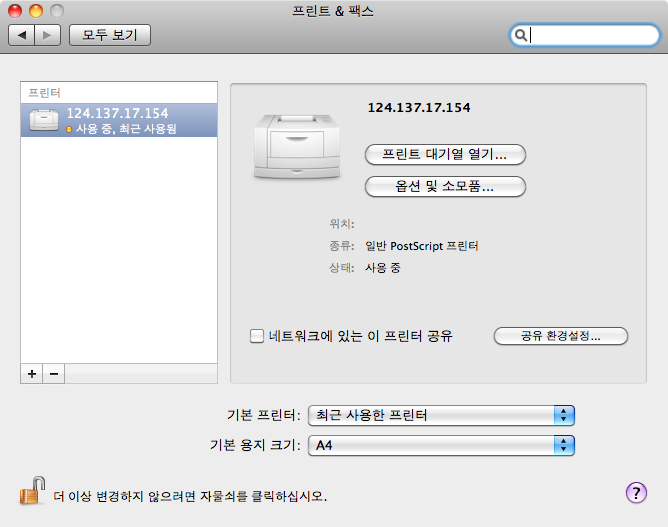Click the lock icon to prevent changes
The height and width of the screenshot is (527, 668).
33,491
